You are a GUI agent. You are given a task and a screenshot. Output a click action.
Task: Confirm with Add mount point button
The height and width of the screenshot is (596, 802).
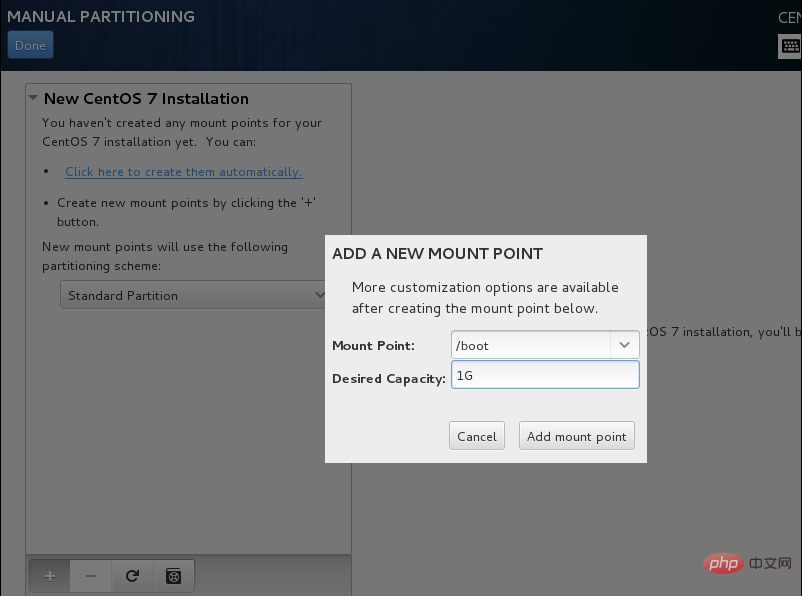coord(576,436)
